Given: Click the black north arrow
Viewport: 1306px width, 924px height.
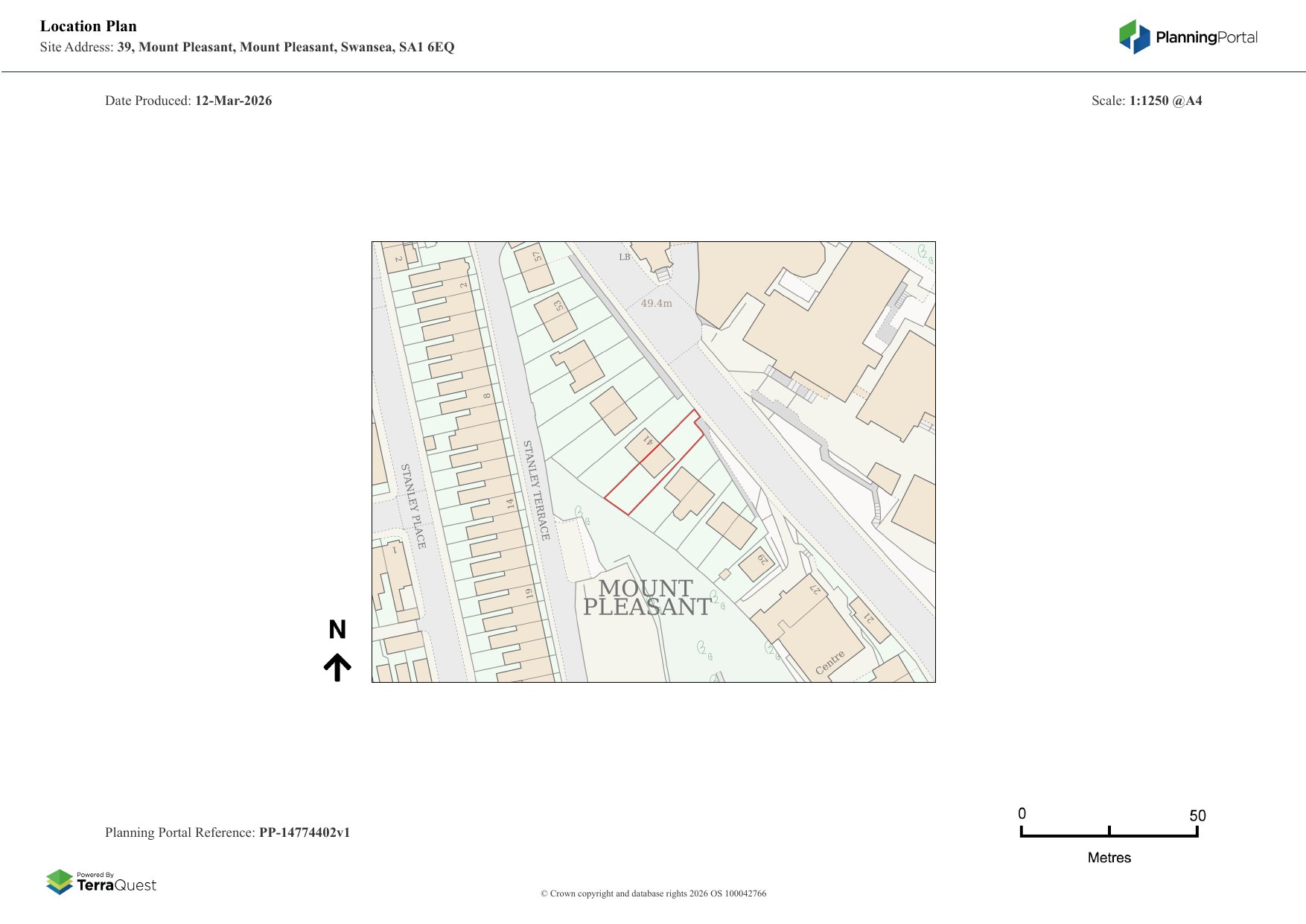Looking at the screenshot, I should tap(337, 667).
